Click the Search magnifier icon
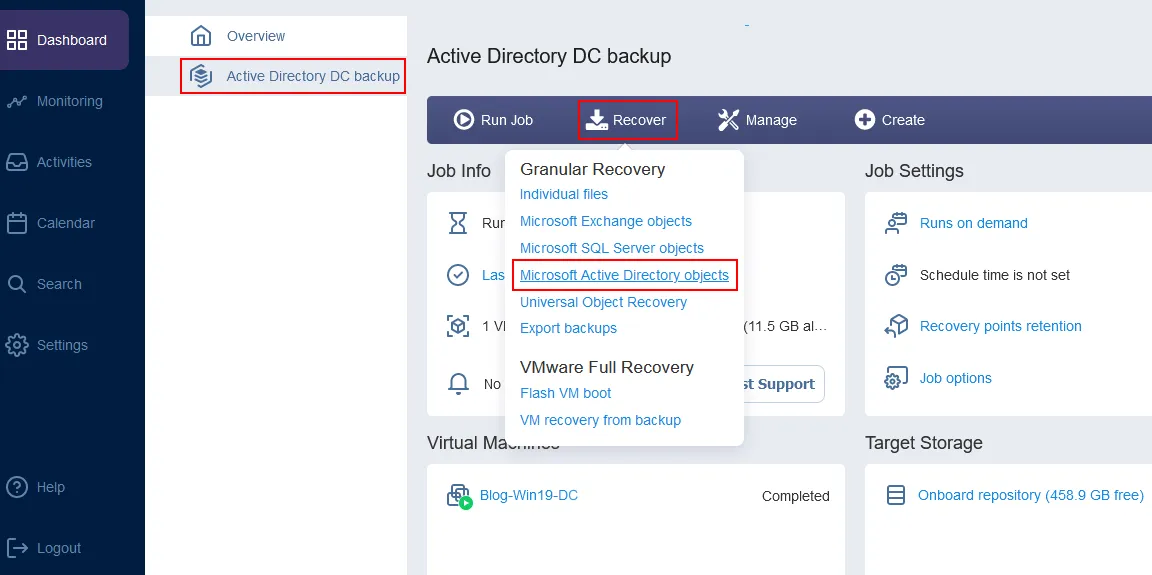The width and height of the screenshot is (1152, 575). [17, 284]
